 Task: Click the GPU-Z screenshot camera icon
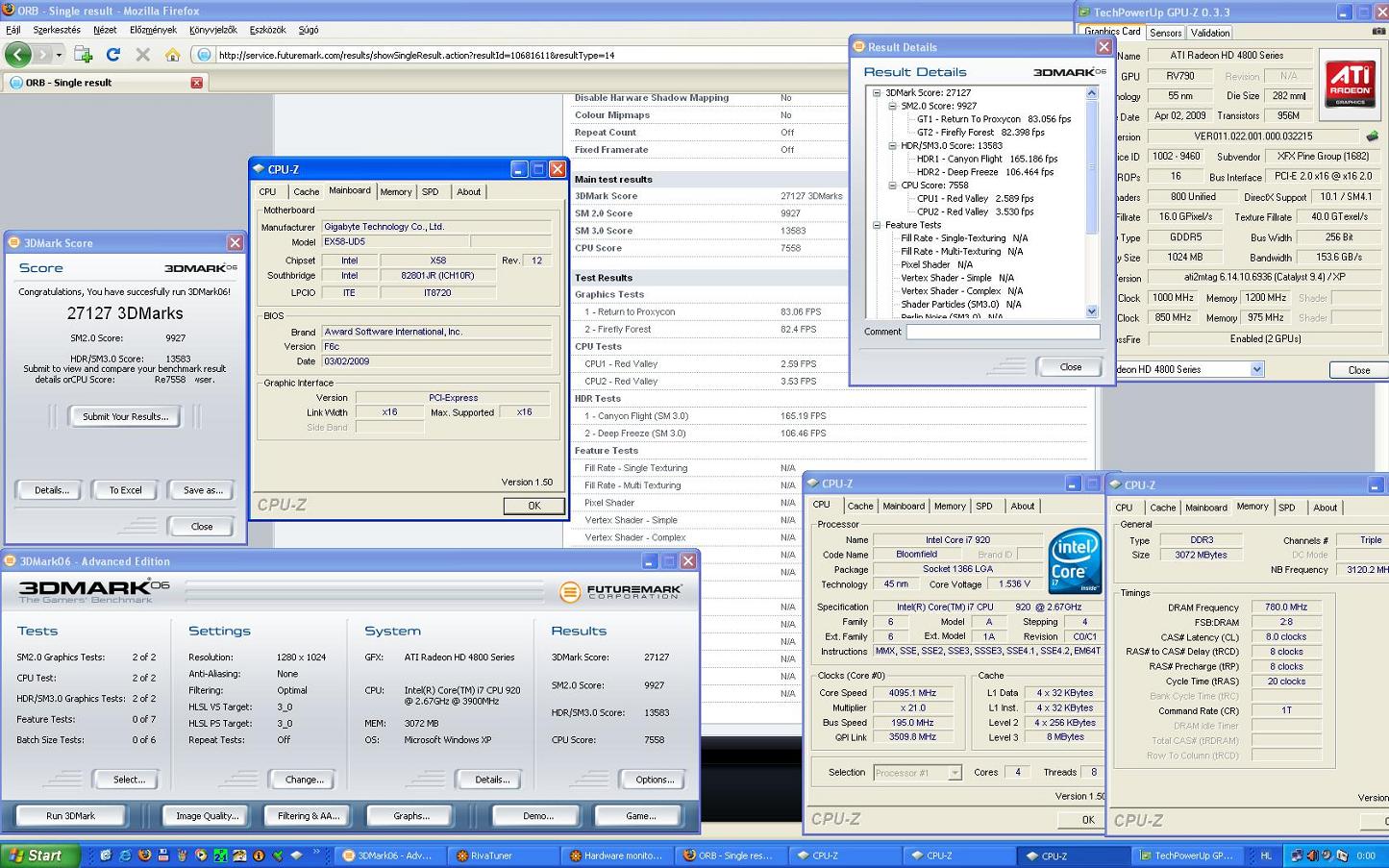pyautogui.click(x=1379, y=32)
